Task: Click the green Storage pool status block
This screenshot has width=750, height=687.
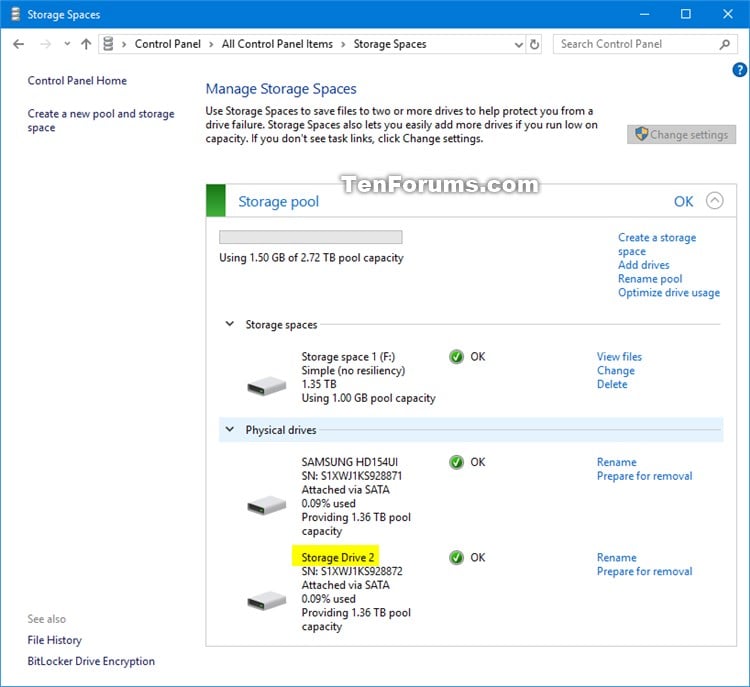Action: pos(216,200)
